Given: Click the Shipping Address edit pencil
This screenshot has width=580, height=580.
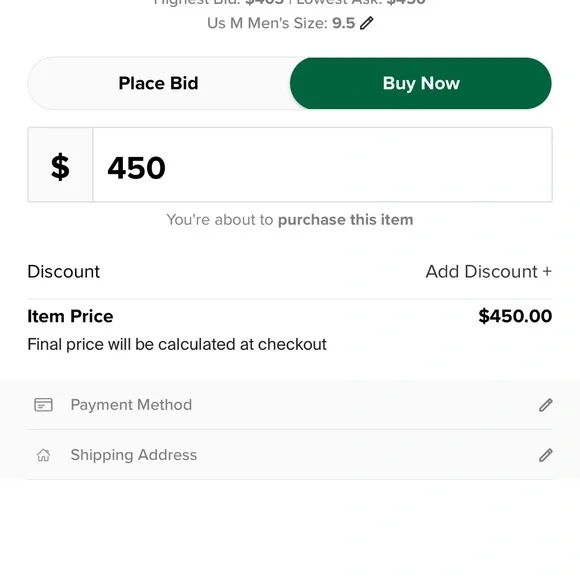Looking at the screenshot, I should click(x=546, y=455).
